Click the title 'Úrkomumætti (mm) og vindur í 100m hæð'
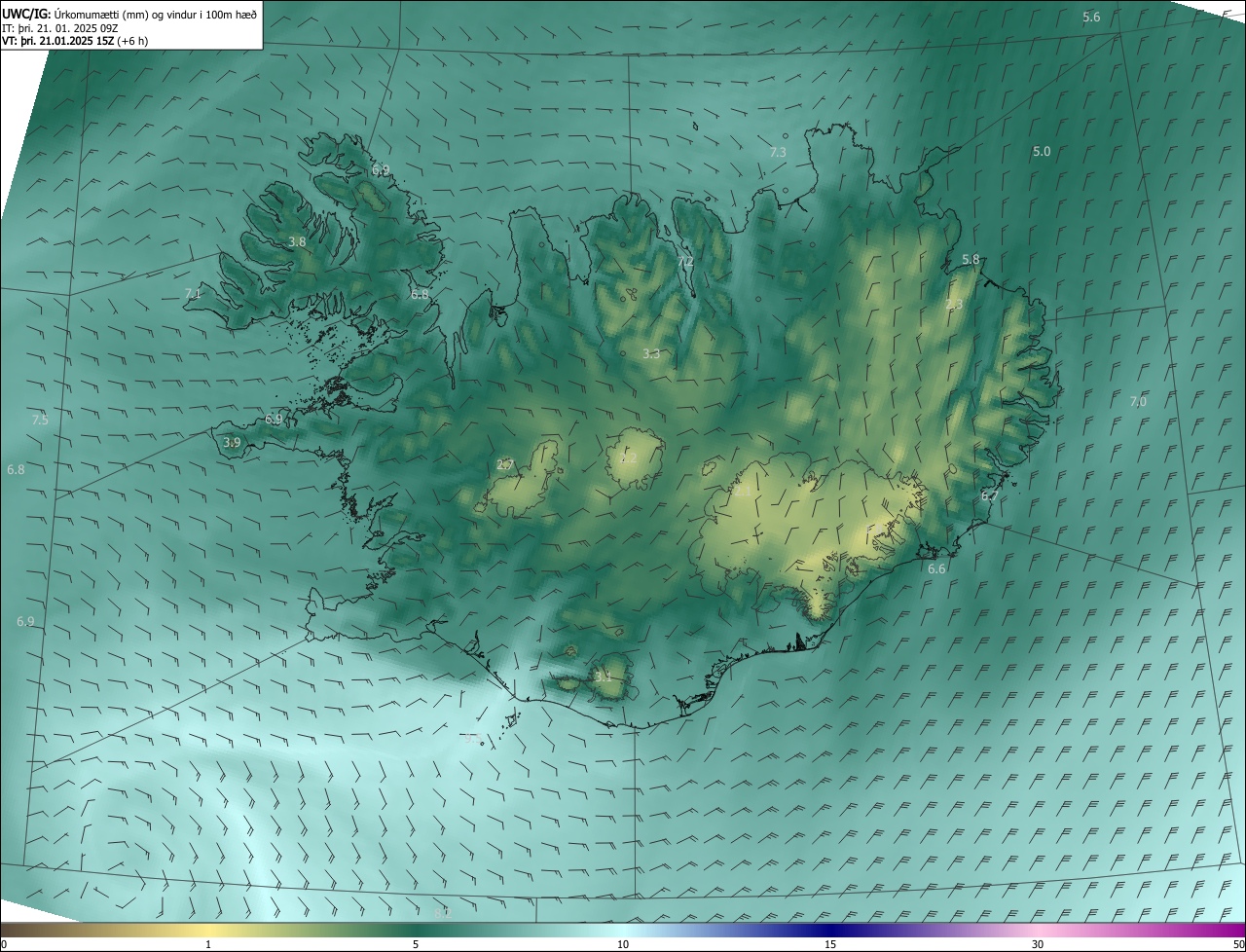Image resolution: width=1246 pixels, height=952 pixels. [155, 14]
